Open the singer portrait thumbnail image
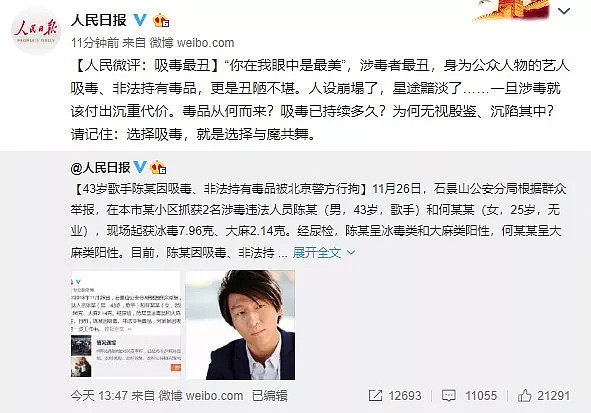The height and width of the screenshot is (413, 591). [240, 325]
